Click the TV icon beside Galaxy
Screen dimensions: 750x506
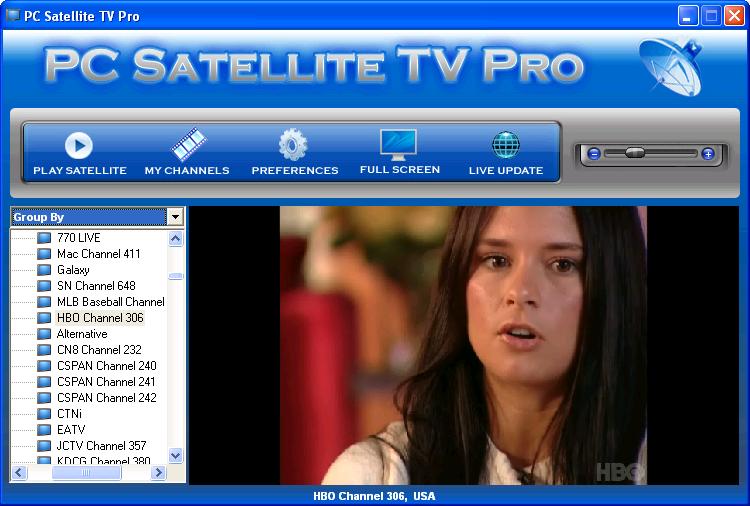(44, 270)
